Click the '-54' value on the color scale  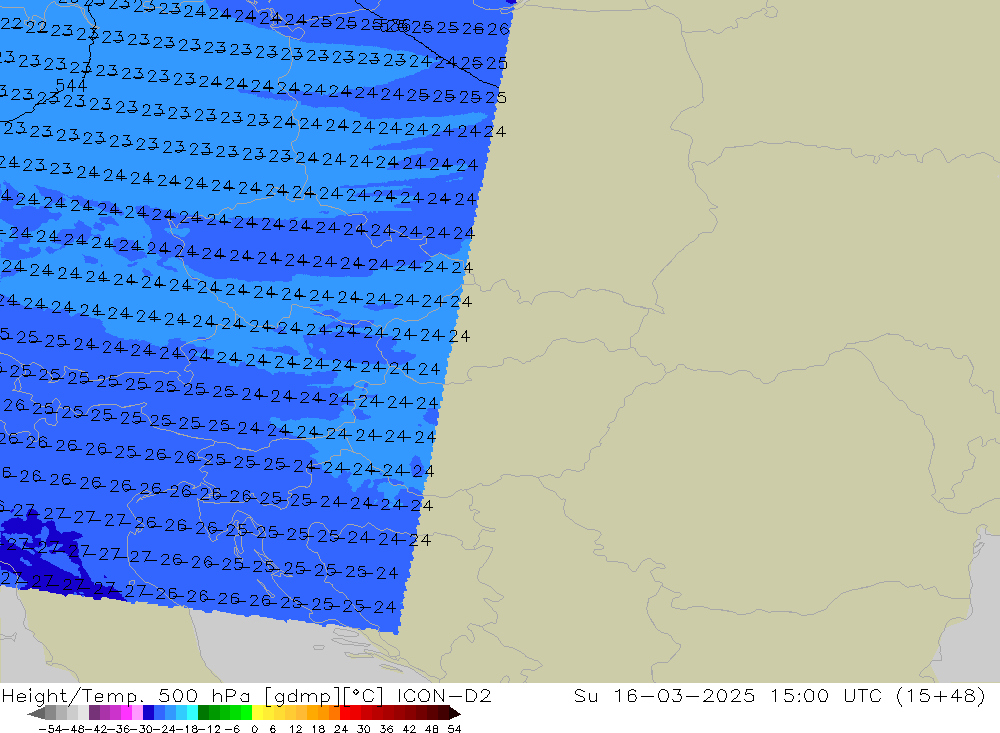50,729
